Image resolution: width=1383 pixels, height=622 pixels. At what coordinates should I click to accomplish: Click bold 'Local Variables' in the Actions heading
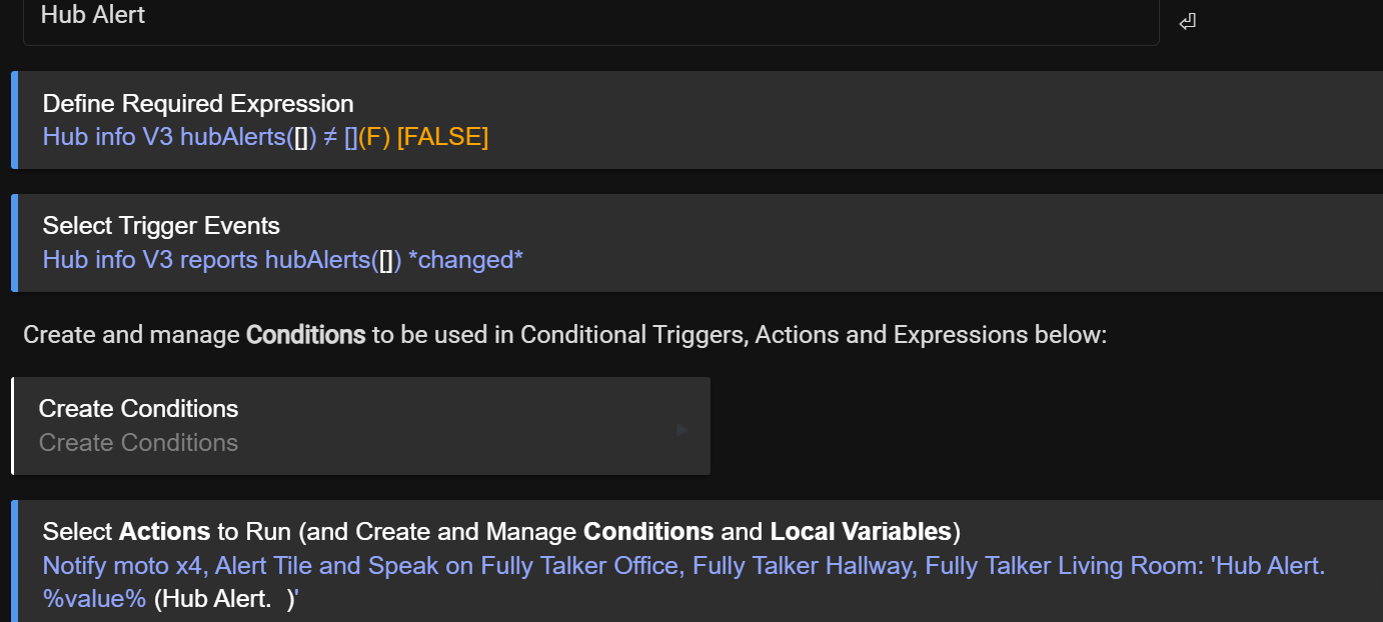pos(861,531)
